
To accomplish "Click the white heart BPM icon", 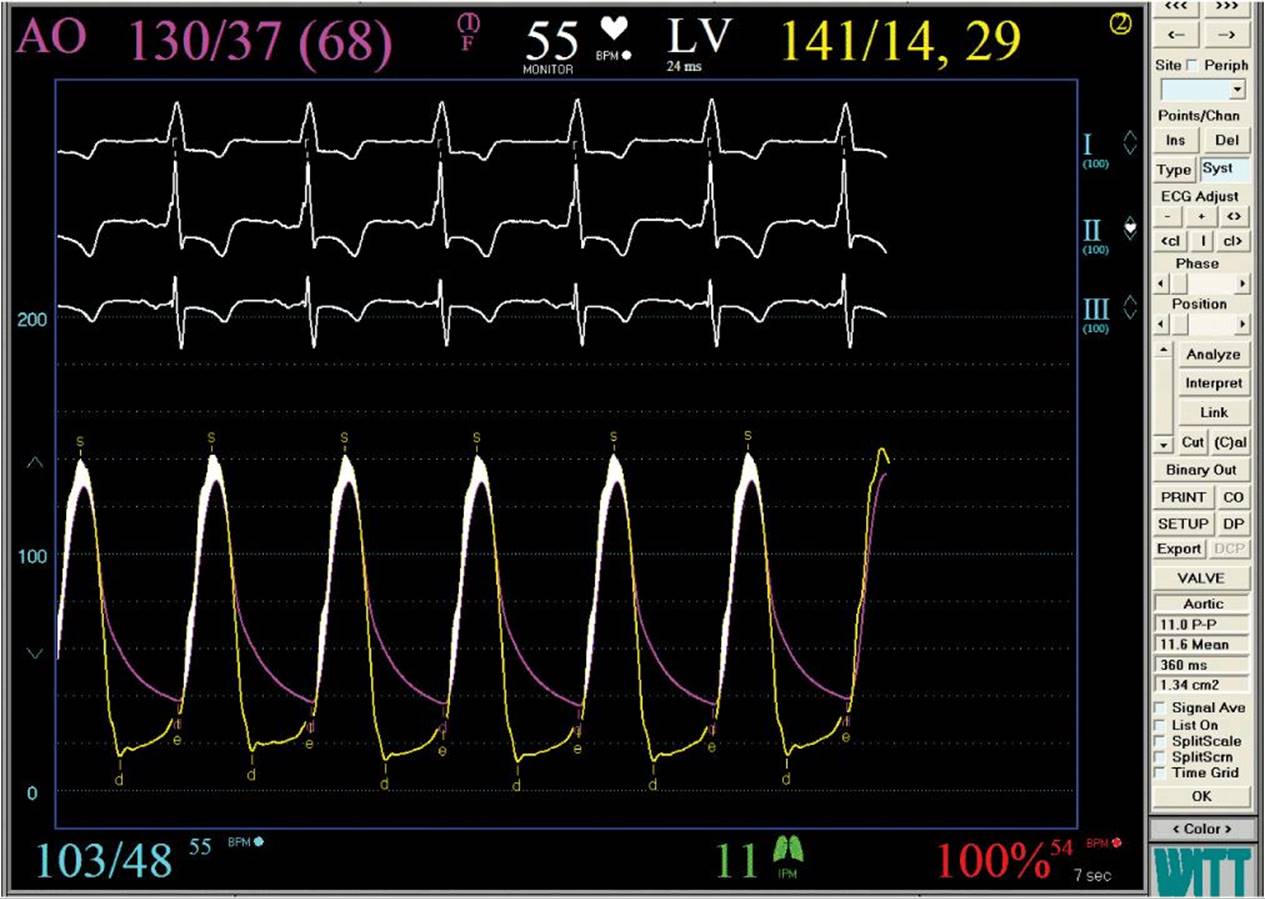I will (x=612, y=29).
